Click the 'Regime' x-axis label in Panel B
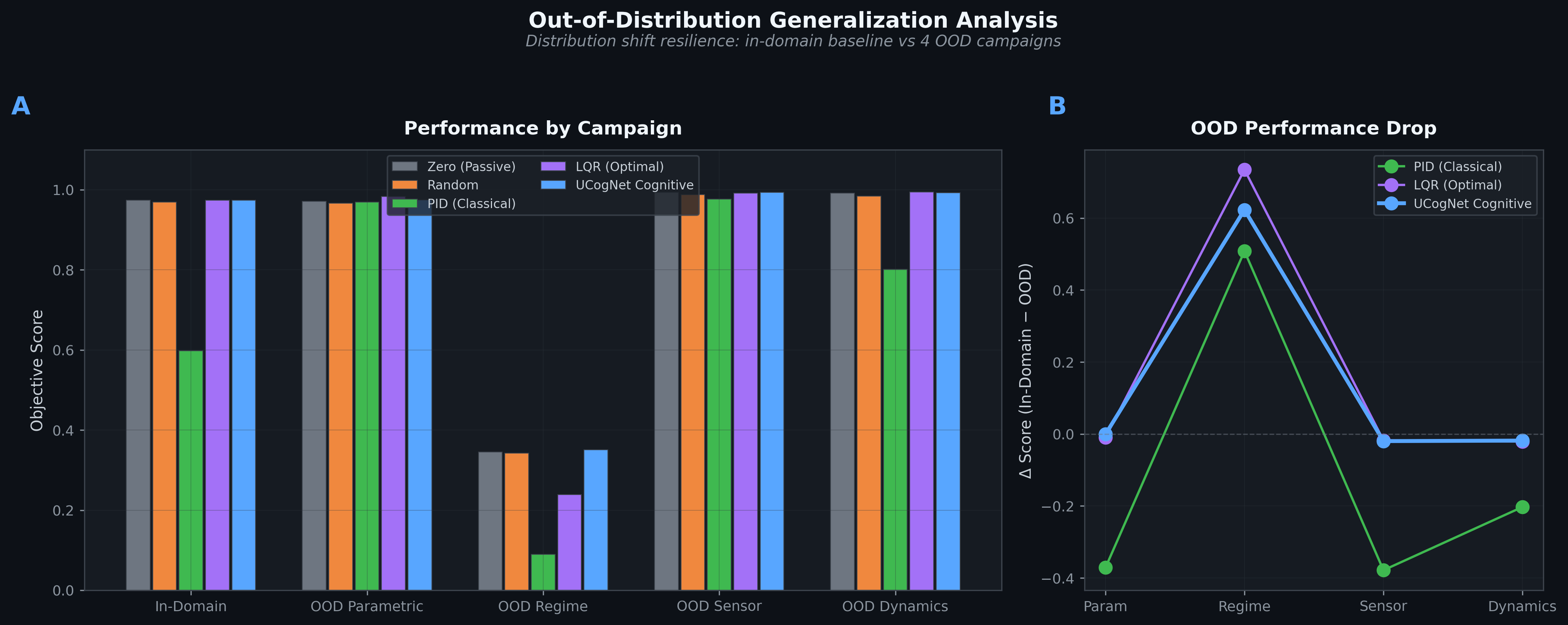Image resolution: width=1568 pixels, height=625 pixels. (x=1244, y=607)
